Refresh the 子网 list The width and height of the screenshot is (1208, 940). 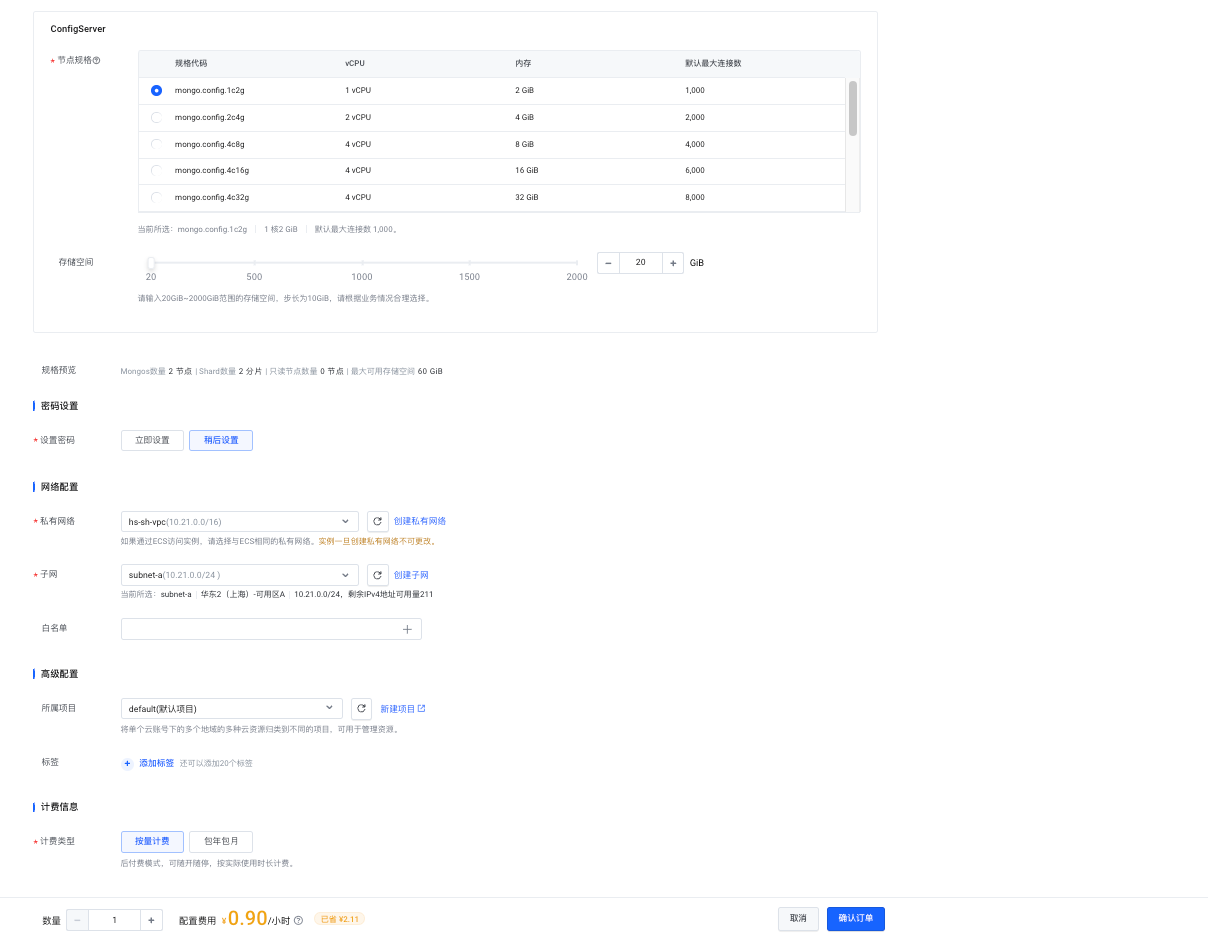point(377,575)
